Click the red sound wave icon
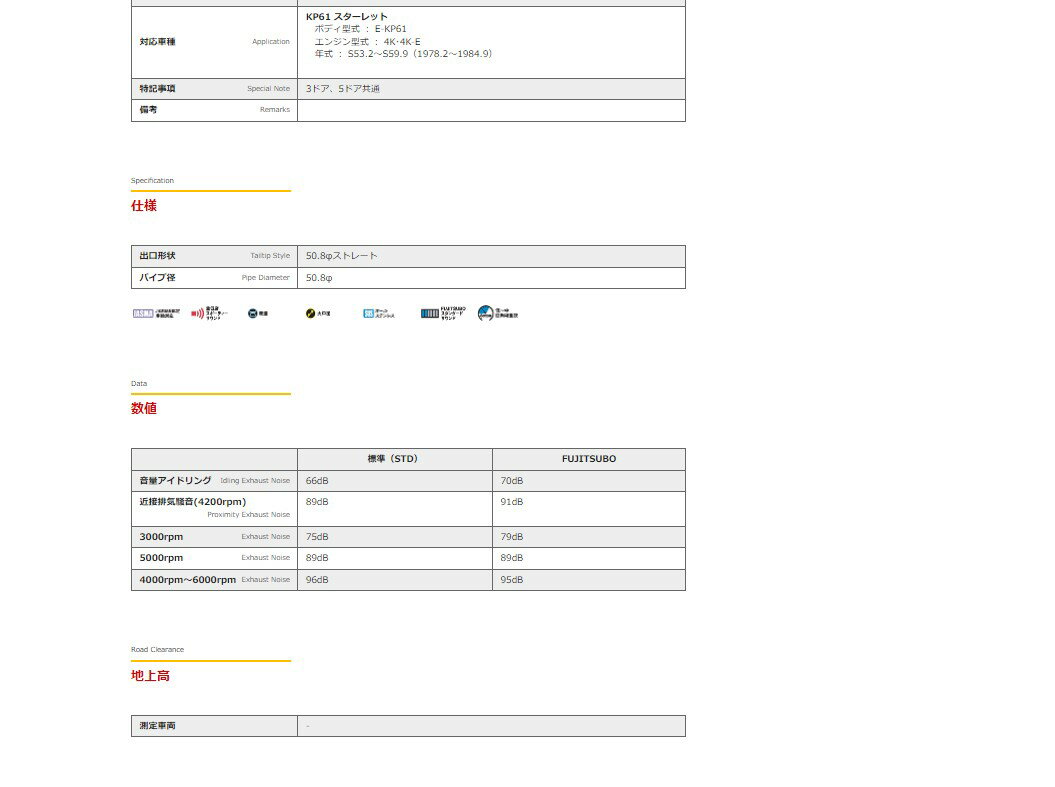 [x=198, y=314]
